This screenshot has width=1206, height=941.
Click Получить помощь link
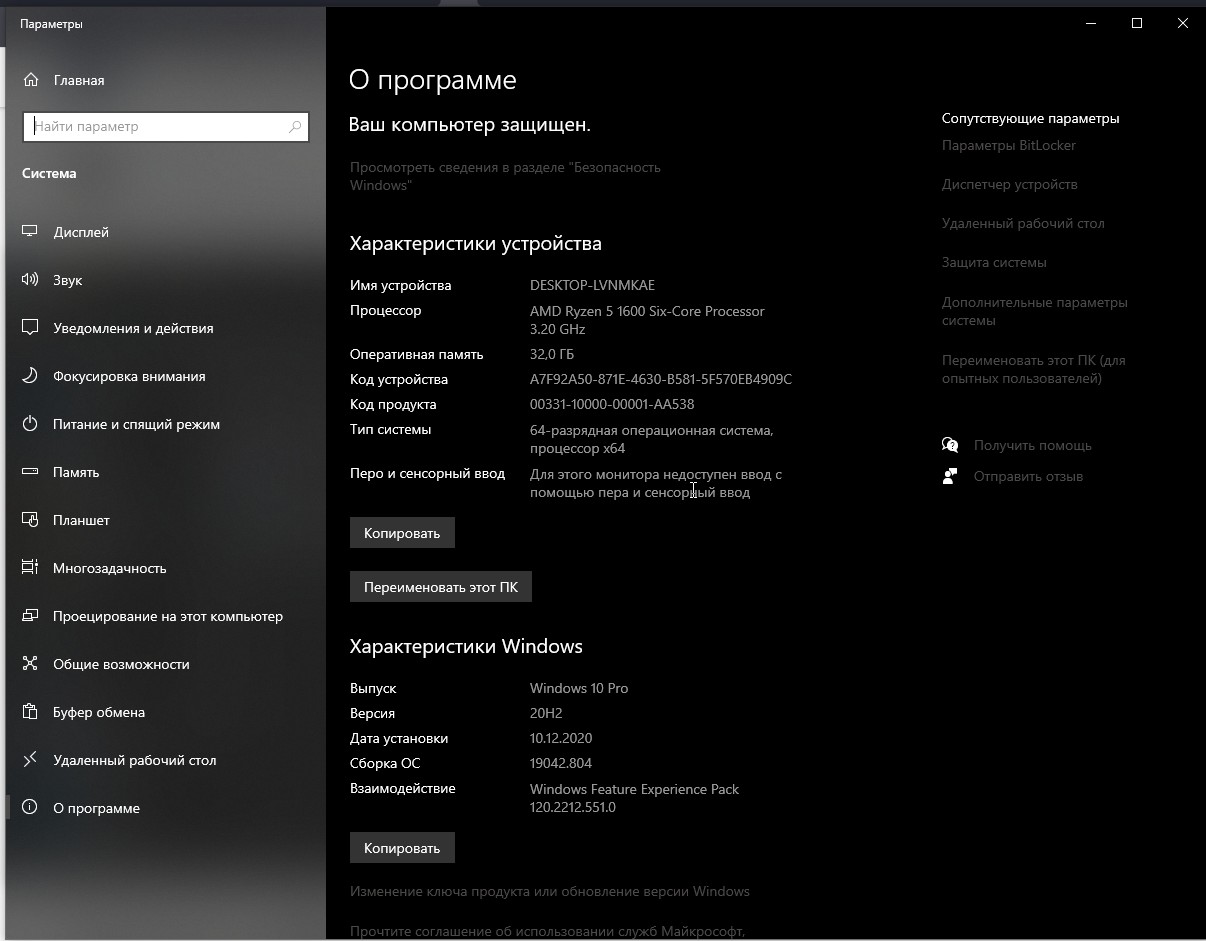1033,445
